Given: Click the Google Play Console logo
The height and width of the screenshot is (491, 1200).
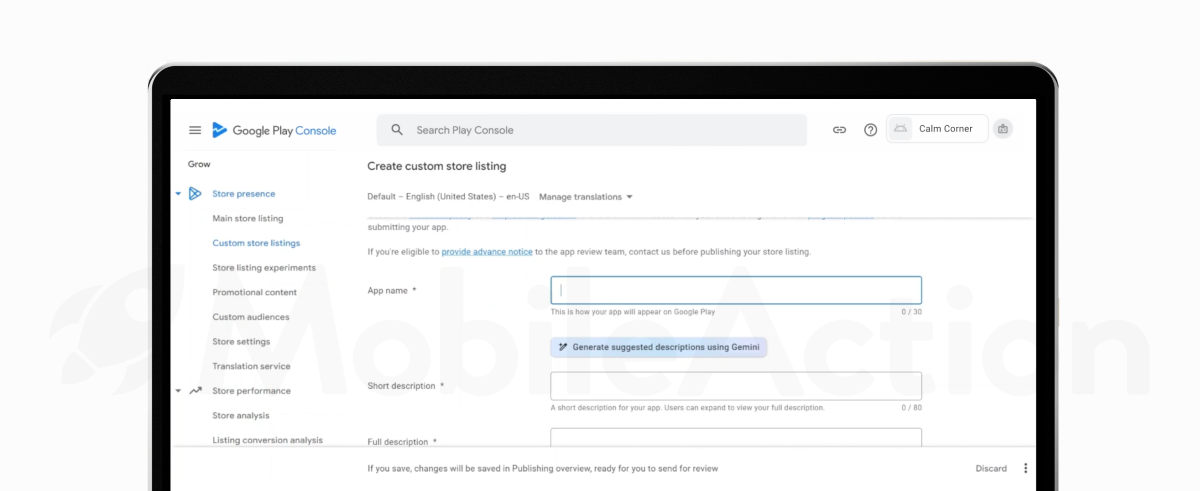Looking at the screenshot, I should coord(274,130).
